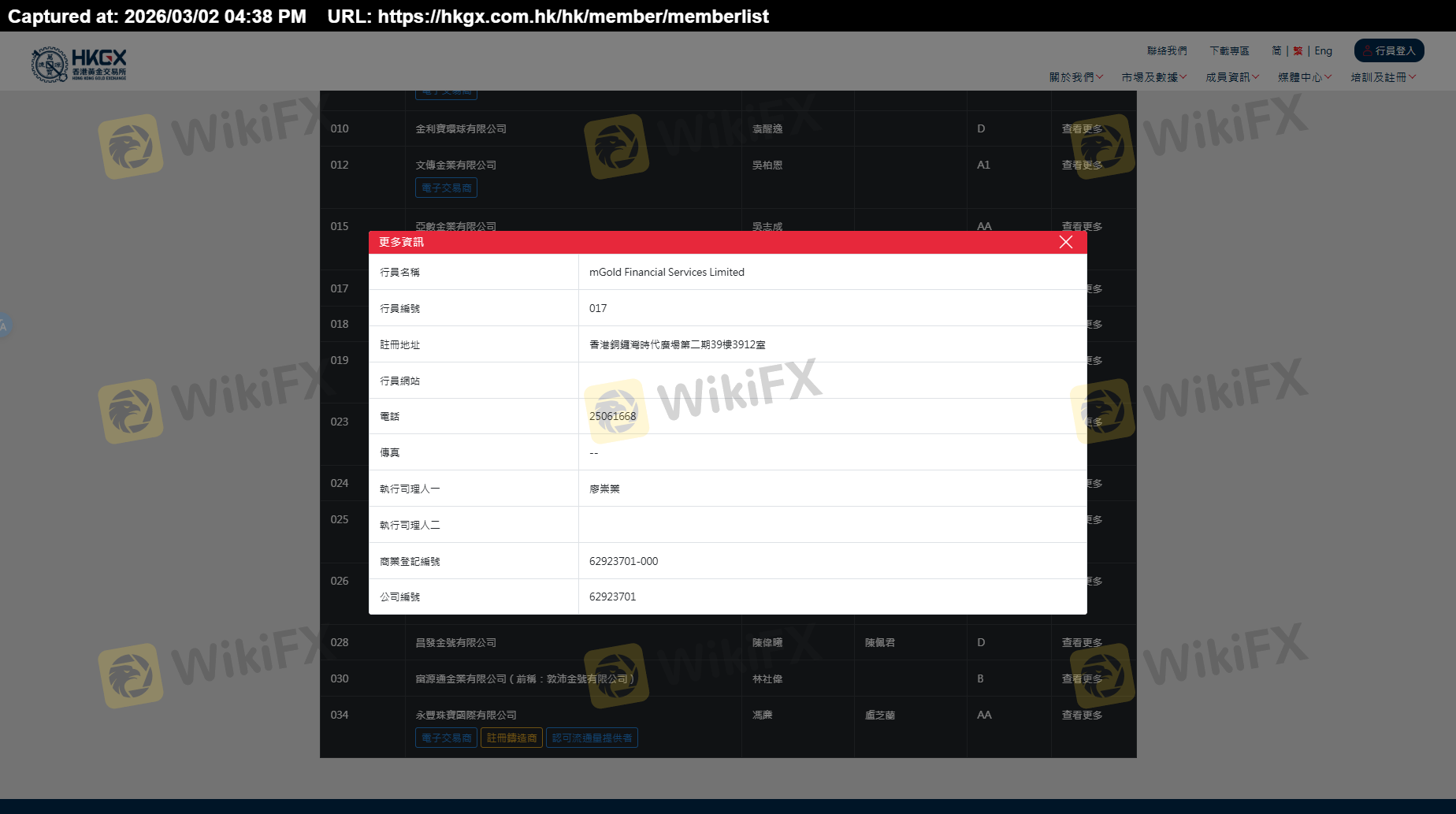
Task: Click the HKGX logo in header
Action: click(79, 64)
